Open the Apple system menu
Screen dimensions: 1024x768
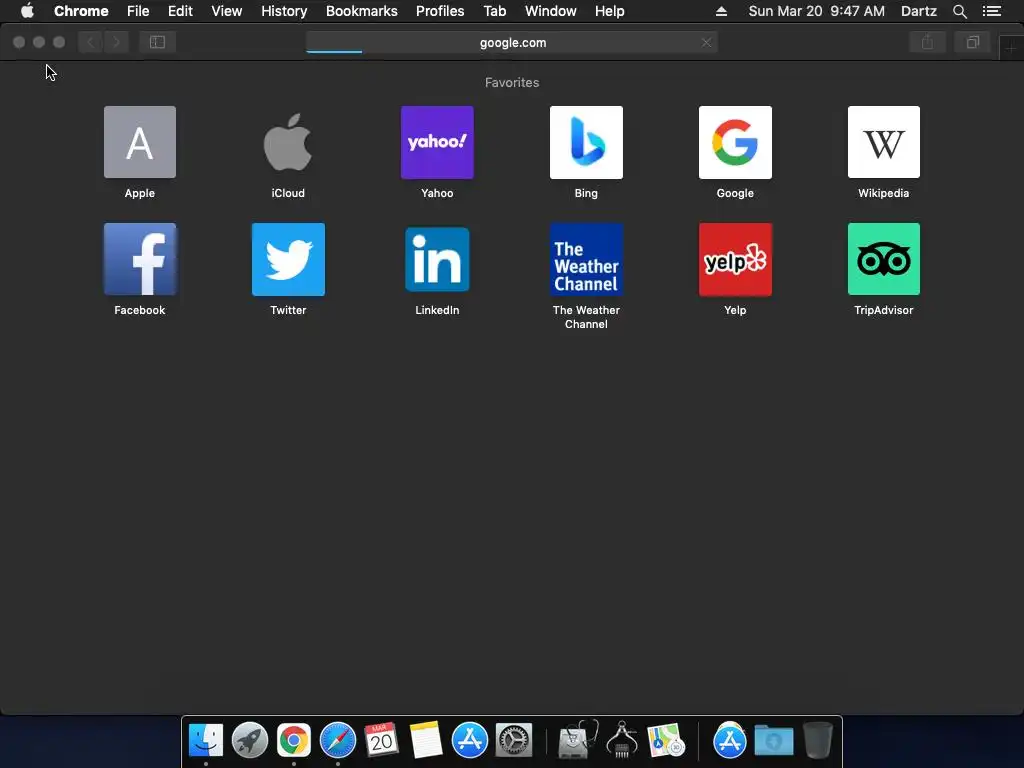(x=27, y=11)
